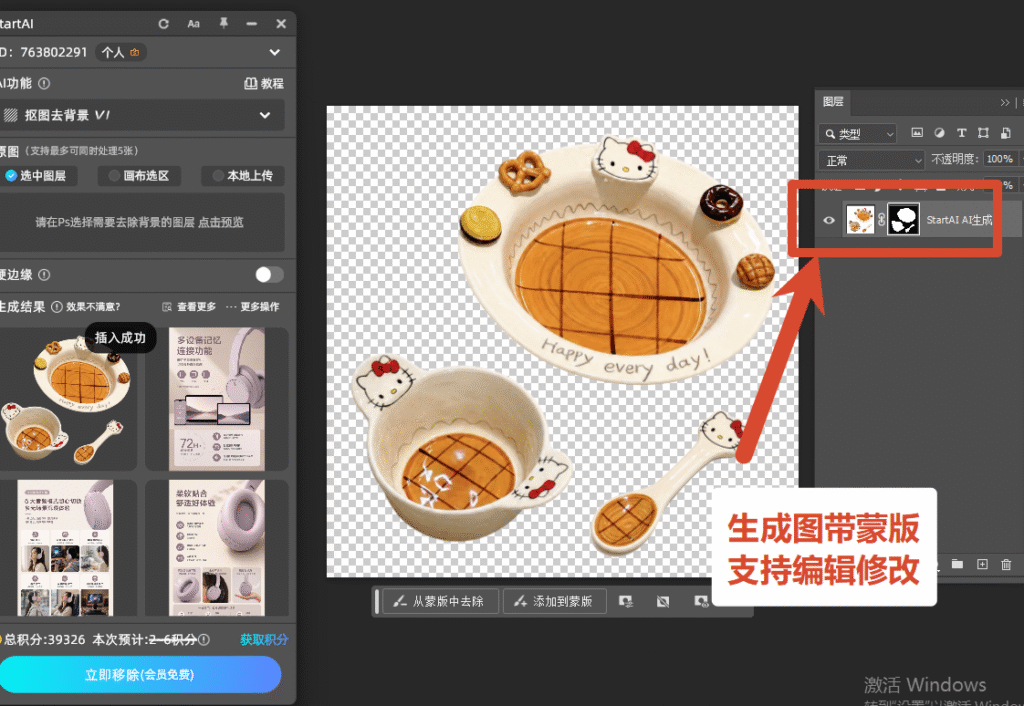
Task: Expand the ID 763802291 account chevron
Action: 275,52
